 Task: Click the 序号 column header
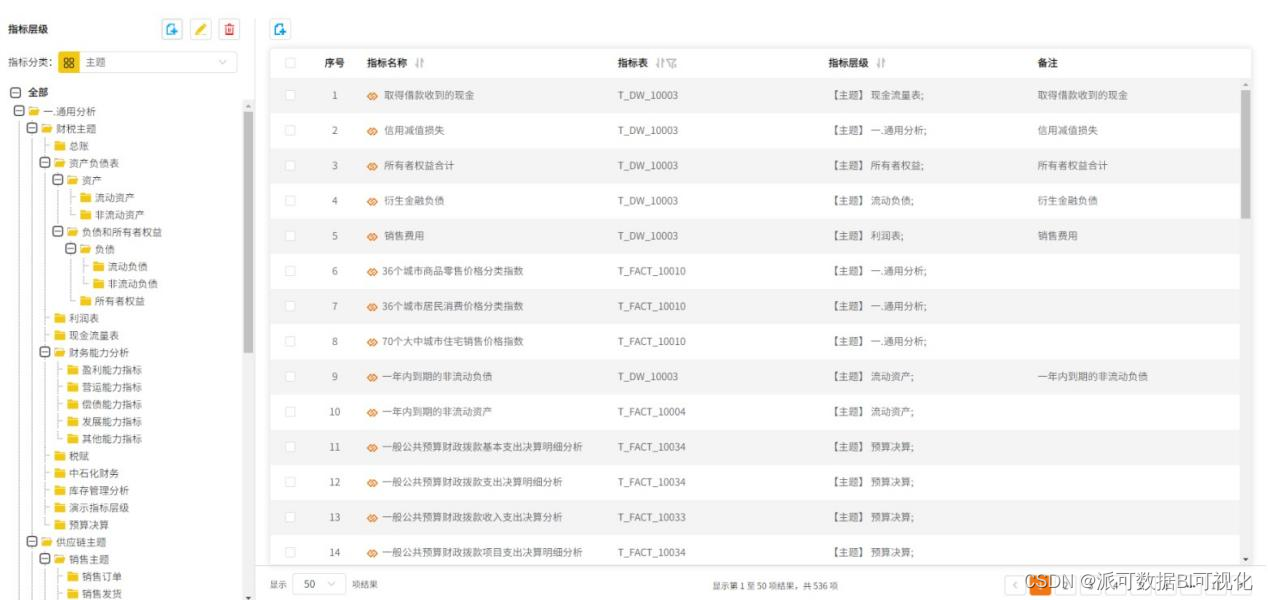[334, 63]
